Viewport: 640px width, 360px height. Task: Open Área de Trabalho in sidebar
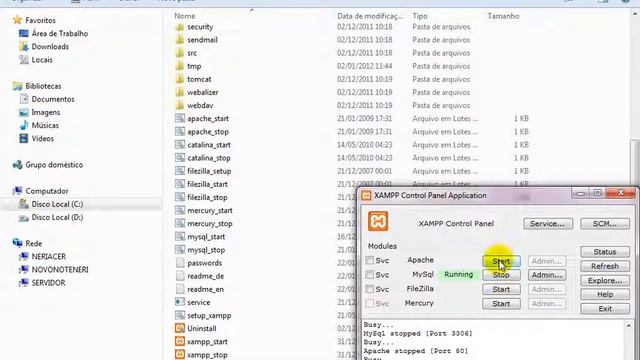60,33
